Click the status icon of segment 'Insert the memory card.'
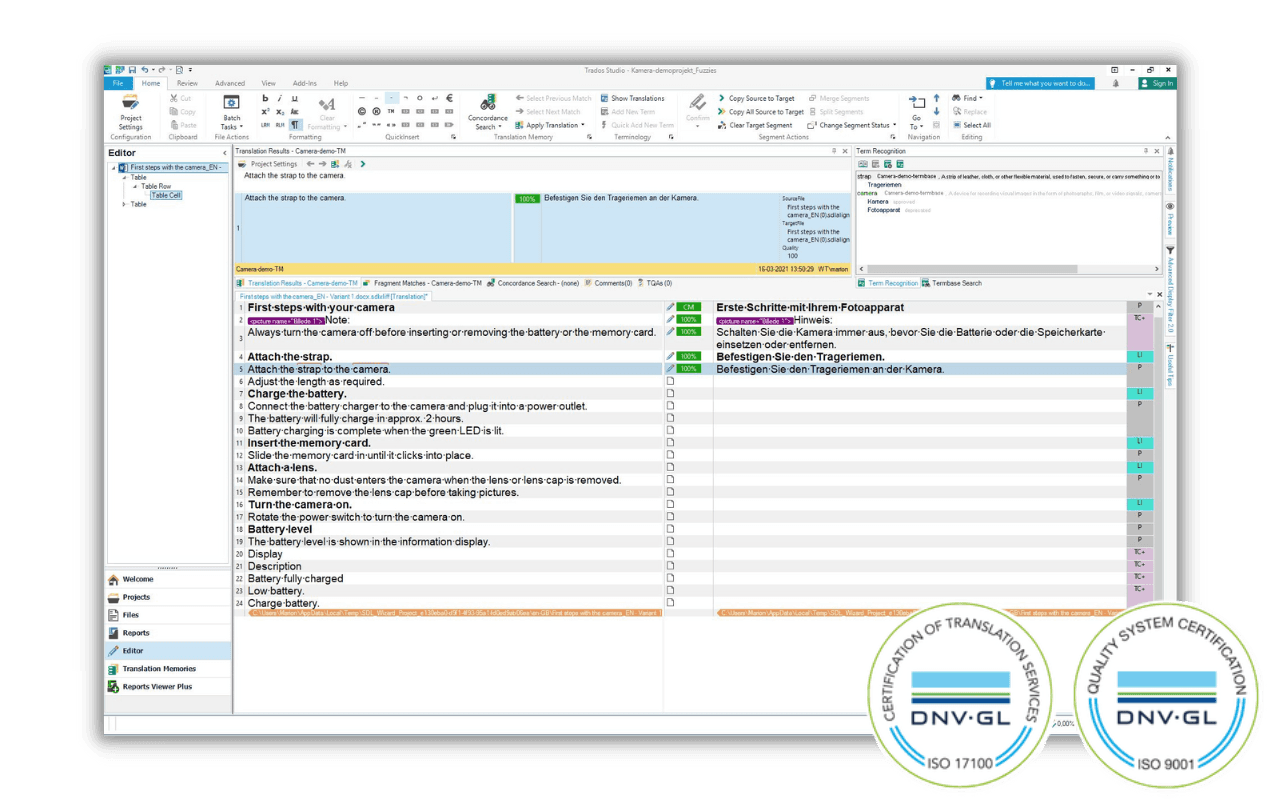 670,443
